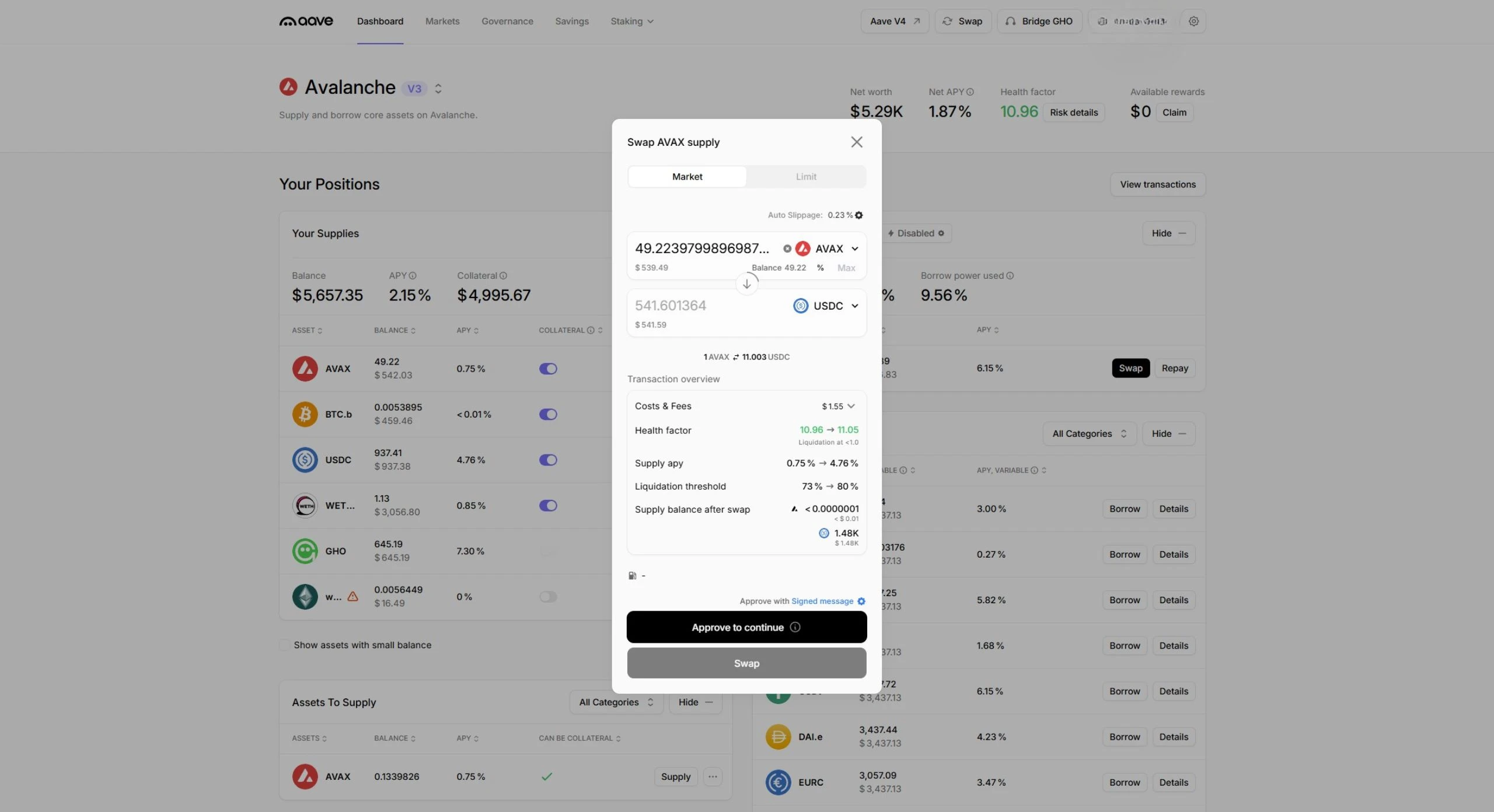Click info icon on Approve to continue

pyautogui.click(x=795, y=627)
